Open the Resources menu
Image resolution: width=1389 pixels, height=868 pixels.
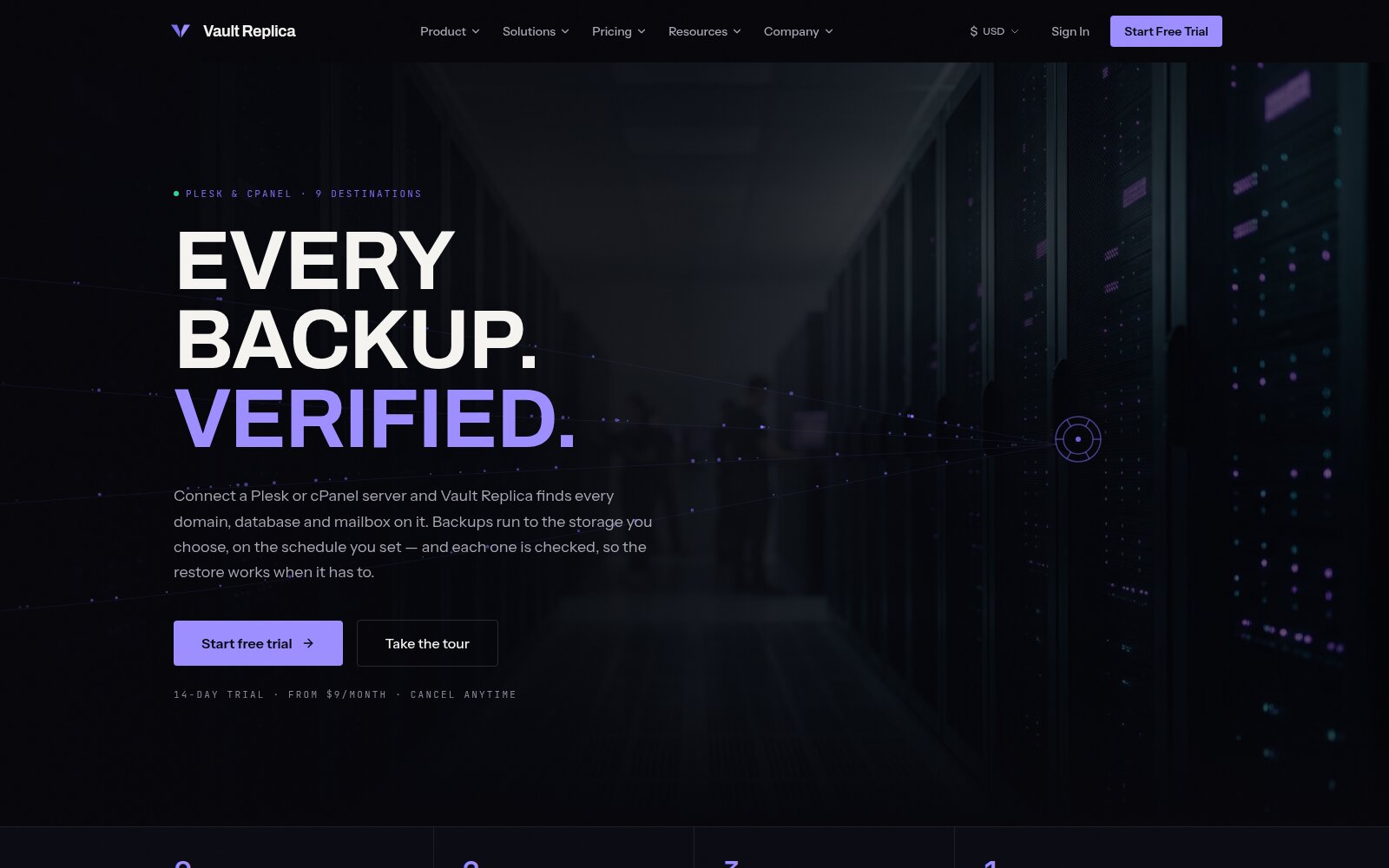click(x=705, y=31)
